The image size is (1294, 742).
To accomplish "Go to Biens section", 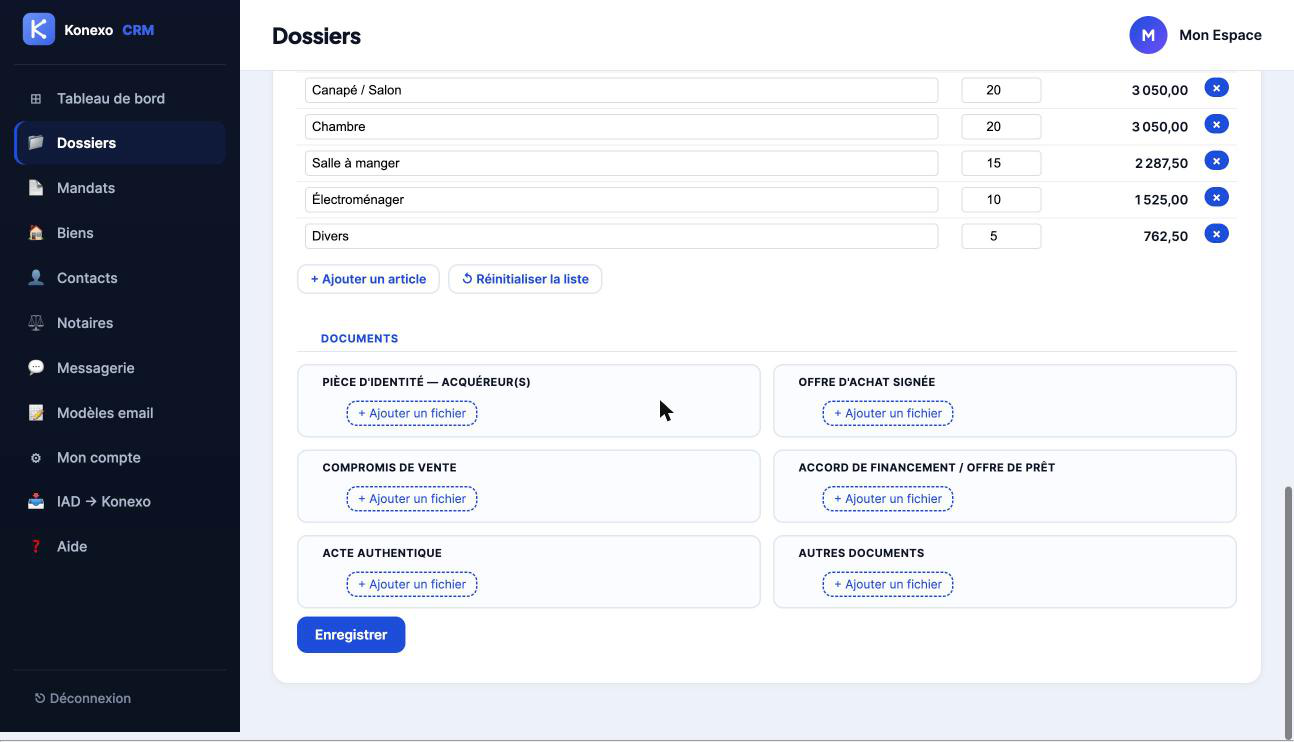I will tap(120, 233).
